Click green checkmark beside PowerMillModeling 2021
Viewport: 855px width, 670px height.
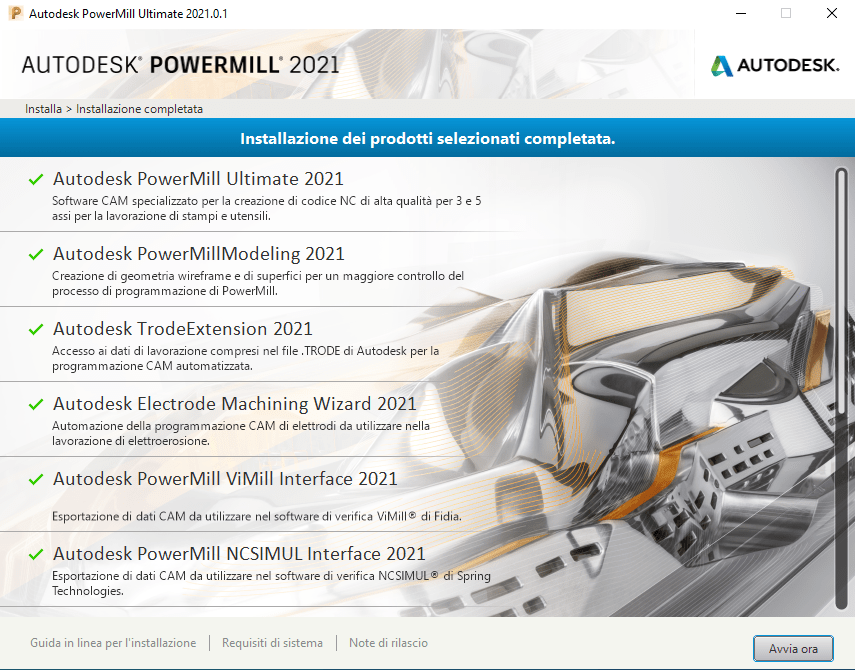click(36, 254)
